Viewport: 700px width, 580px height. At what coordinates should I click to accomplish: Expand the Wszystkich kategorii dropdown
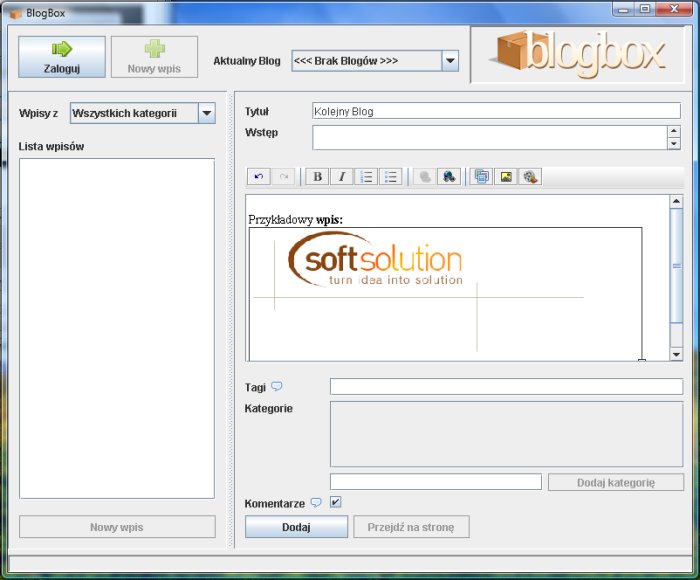pos(207,113)
